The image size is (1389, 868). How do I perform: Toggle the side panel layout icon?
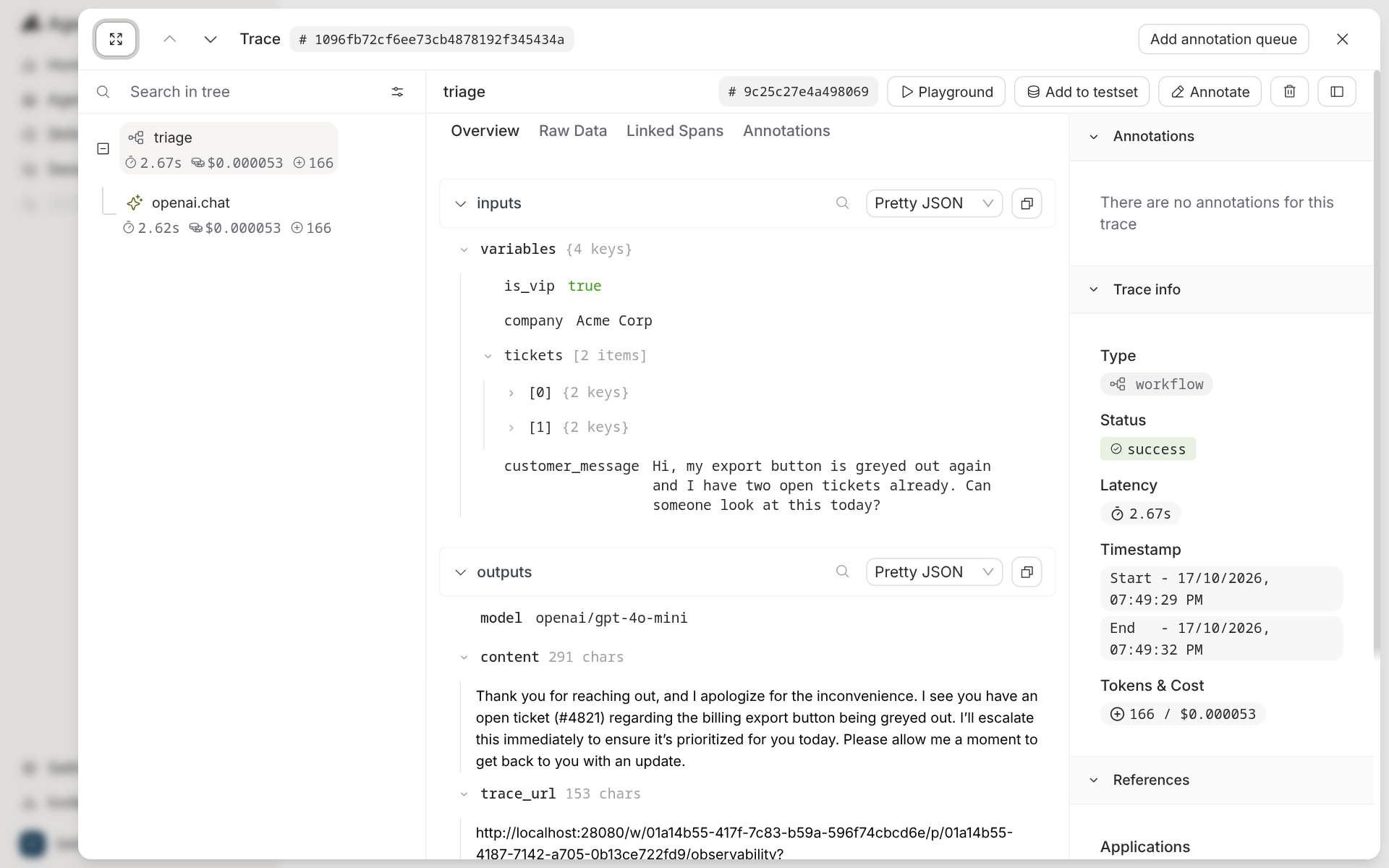[x=1337, y=92]
